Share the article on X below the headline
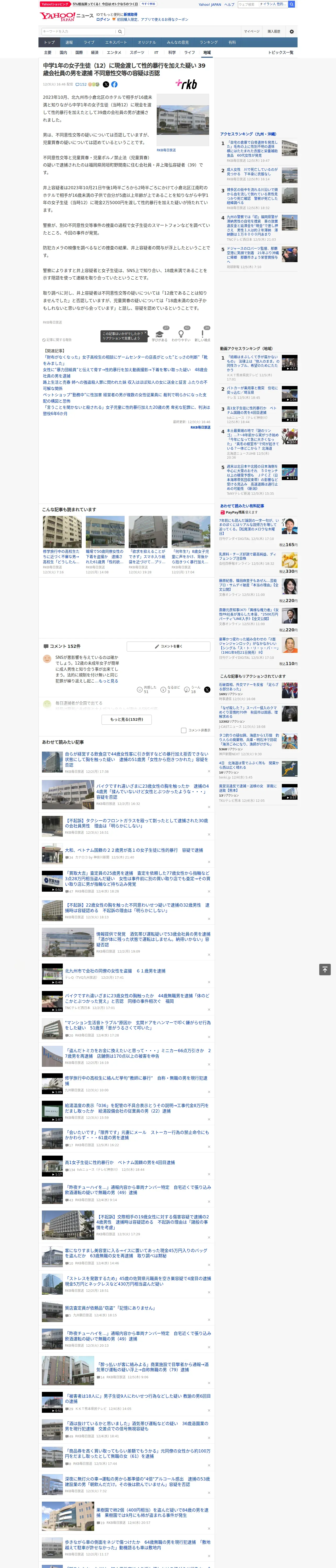 [105, 85]
